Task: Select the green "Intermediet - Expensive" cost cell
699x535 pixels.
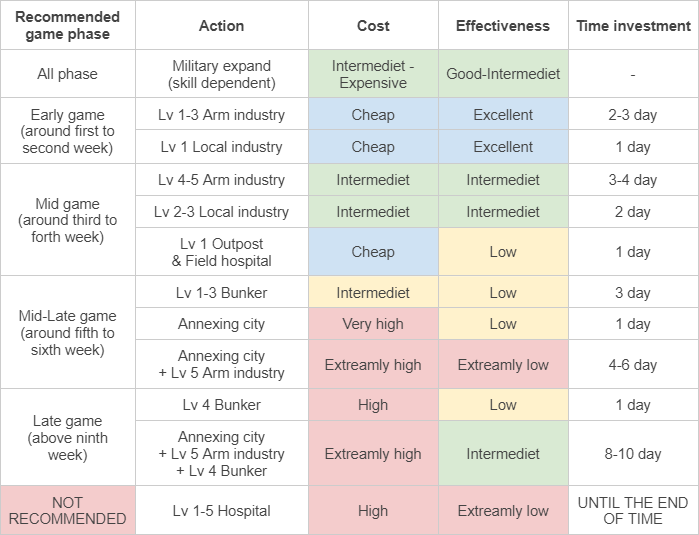Action: [372, 74]
